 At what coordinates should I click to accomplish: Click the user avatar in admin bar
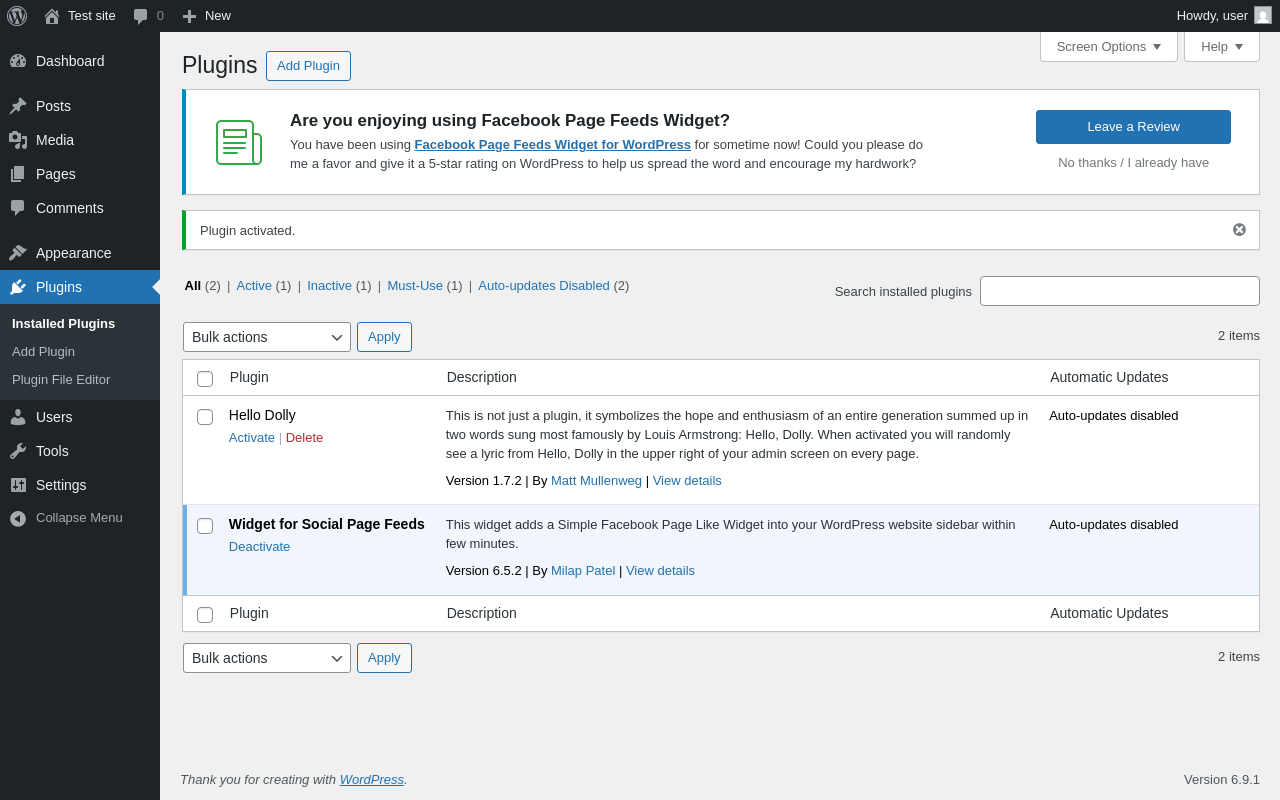point(1263,16)
